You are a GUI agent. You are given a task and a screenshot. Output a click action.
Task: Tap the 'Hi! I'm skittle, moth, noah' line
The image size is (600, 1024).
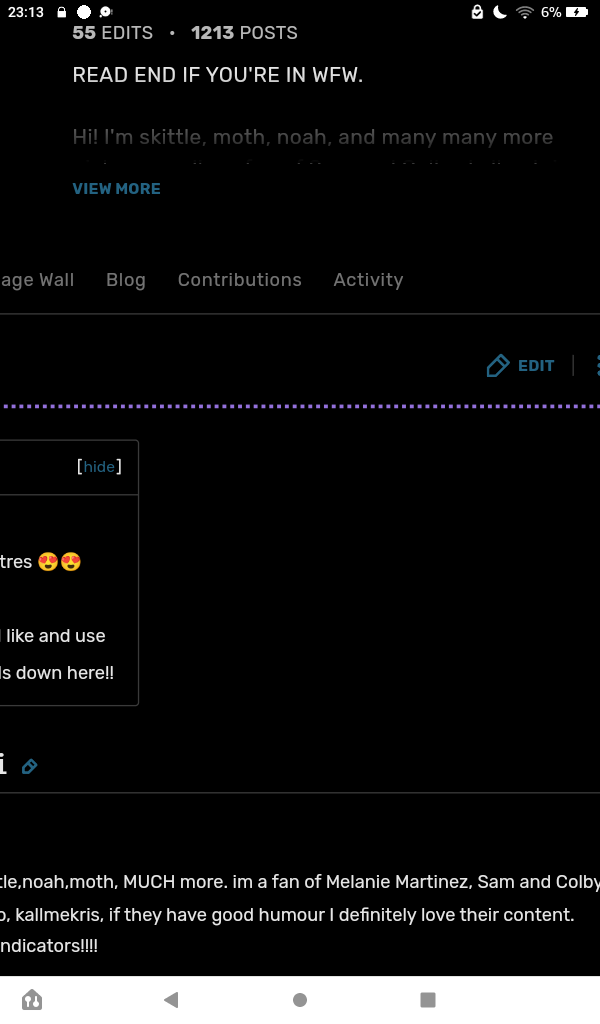(x=313, y=137)
